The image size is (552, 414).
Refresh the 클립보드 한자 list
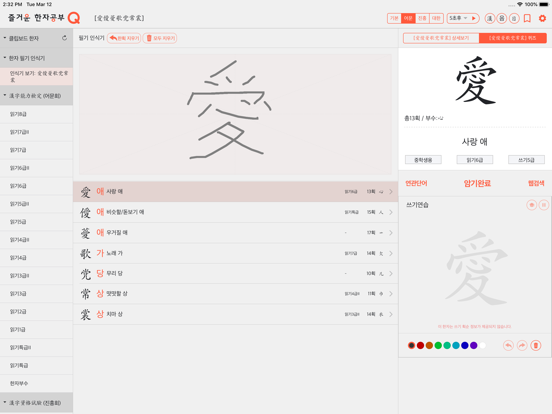[x=64, y=38]
